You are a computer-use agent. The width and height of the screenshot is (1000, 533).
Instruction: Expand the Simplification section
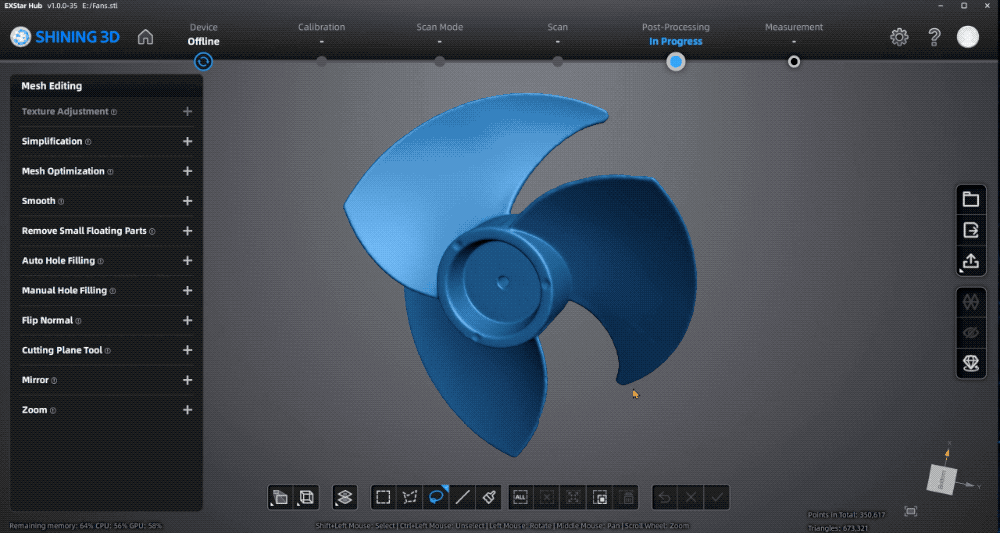[187, 141]
